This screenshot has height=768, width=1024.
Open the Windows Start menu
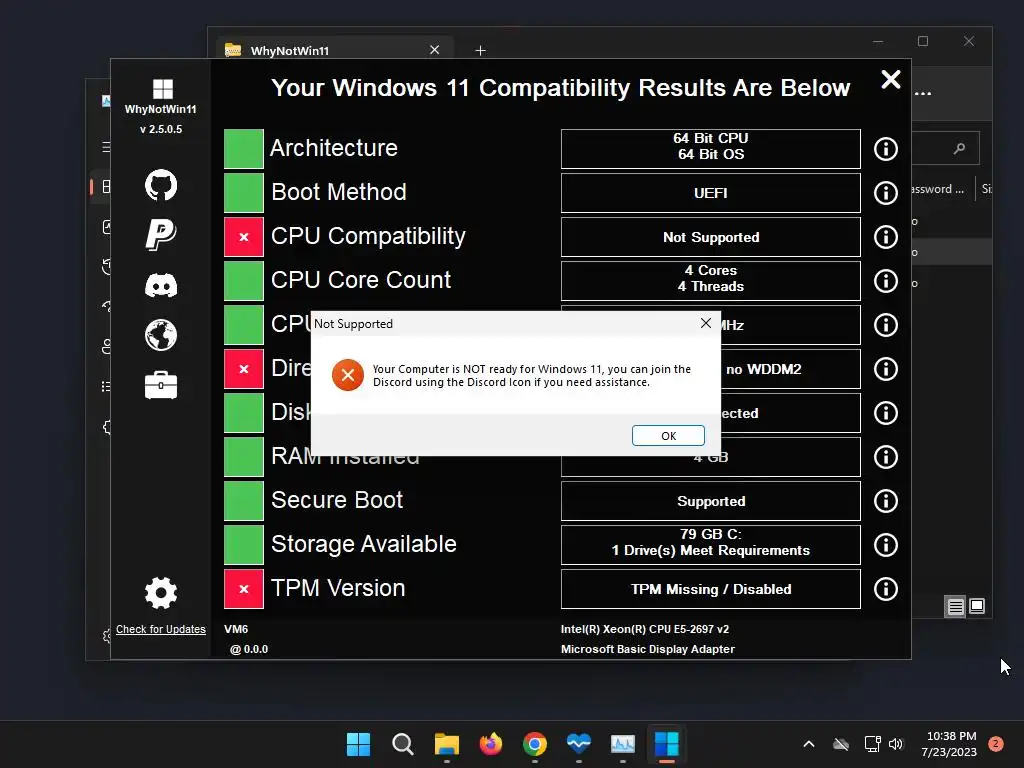click(x=358, y=744)
